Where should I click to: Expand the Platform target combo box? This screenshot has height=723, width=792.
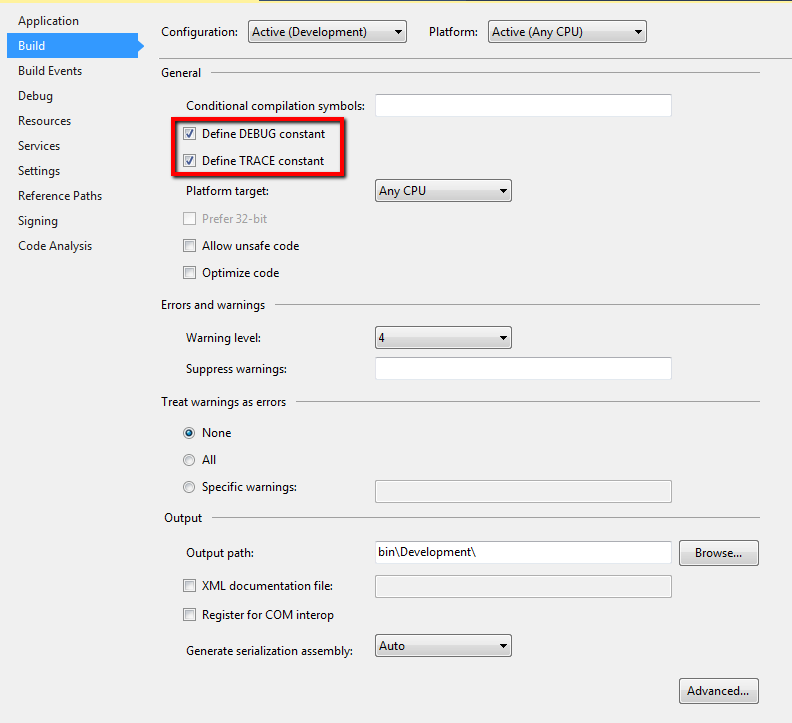(x=443, y=190)
